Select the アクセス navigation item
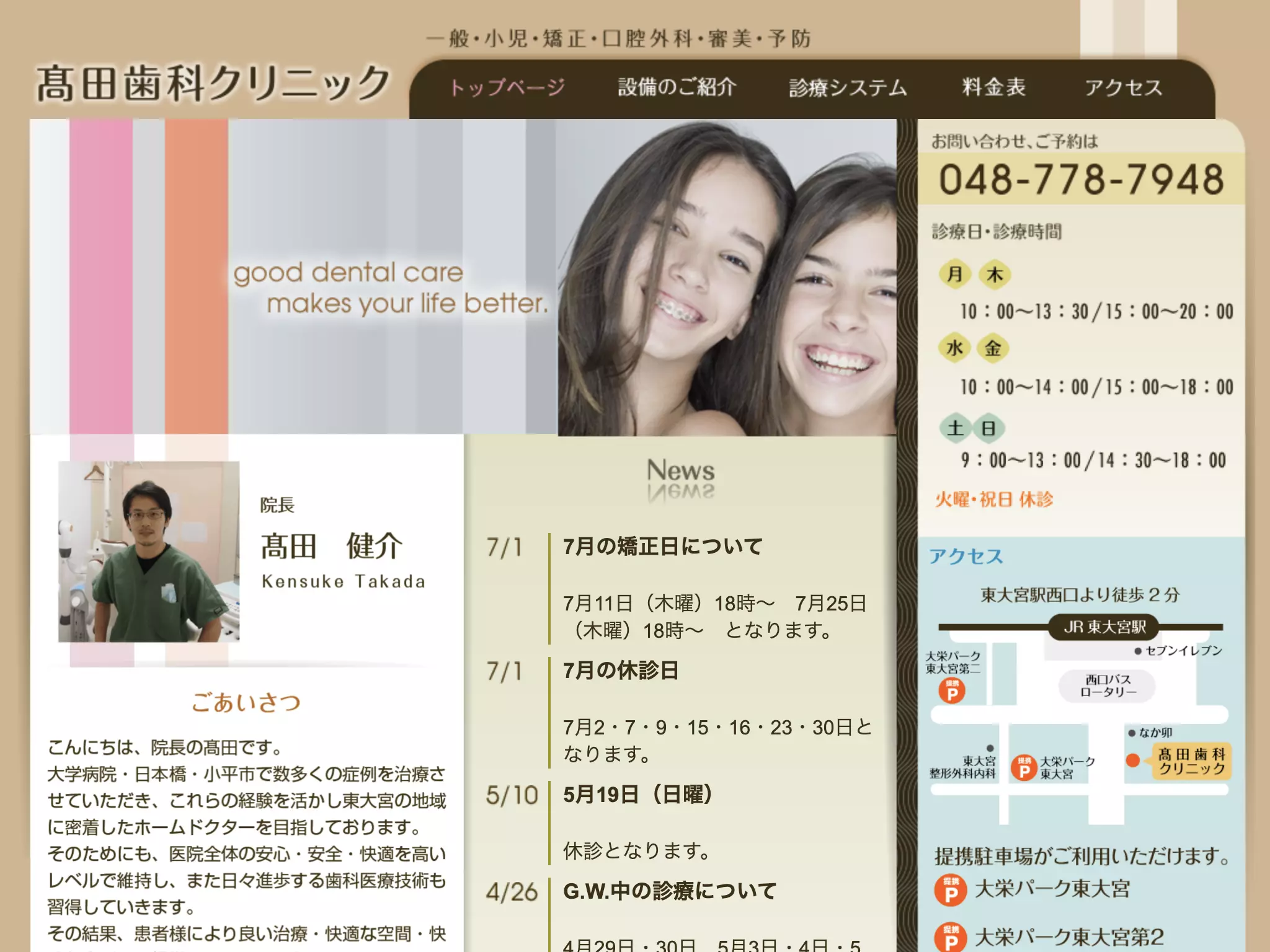This screenshot has height=952, width=1270. click(x=1123, y=87)
